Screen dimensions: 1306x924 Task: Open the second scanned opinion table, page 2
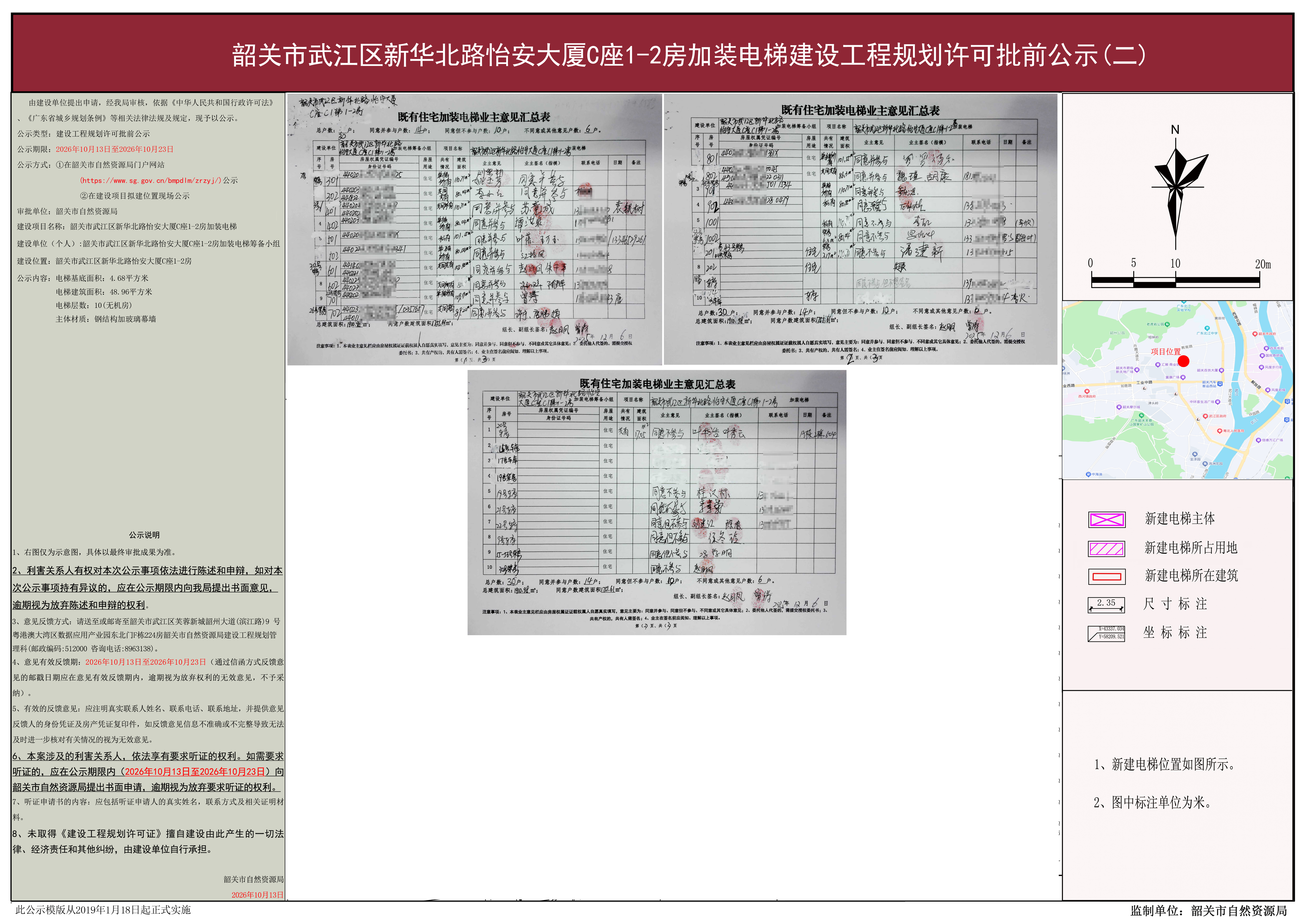(x=860, y=229)
